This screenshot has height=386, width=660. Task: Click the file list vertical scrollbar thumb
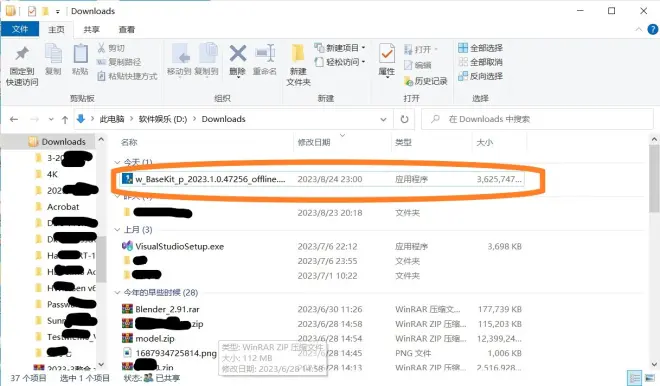[654, 178]
